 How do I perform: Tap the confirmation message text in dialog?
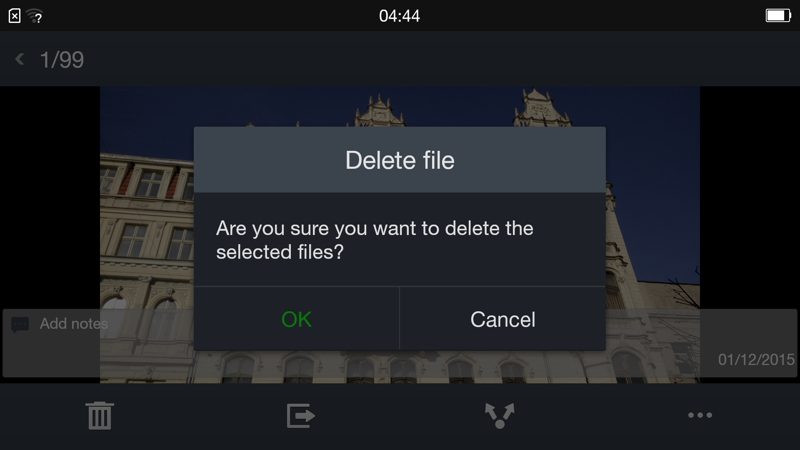374,240
